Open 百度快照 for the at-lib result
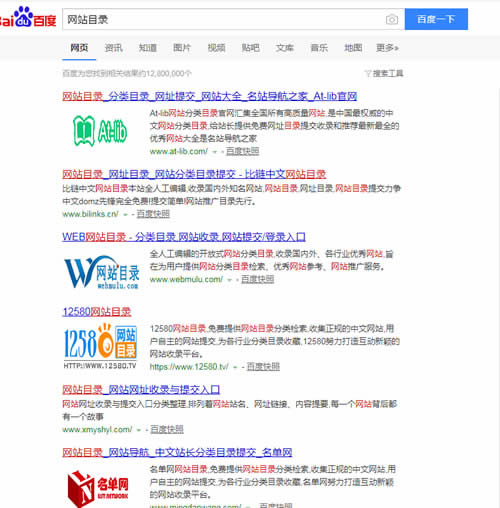 point(242,151)
